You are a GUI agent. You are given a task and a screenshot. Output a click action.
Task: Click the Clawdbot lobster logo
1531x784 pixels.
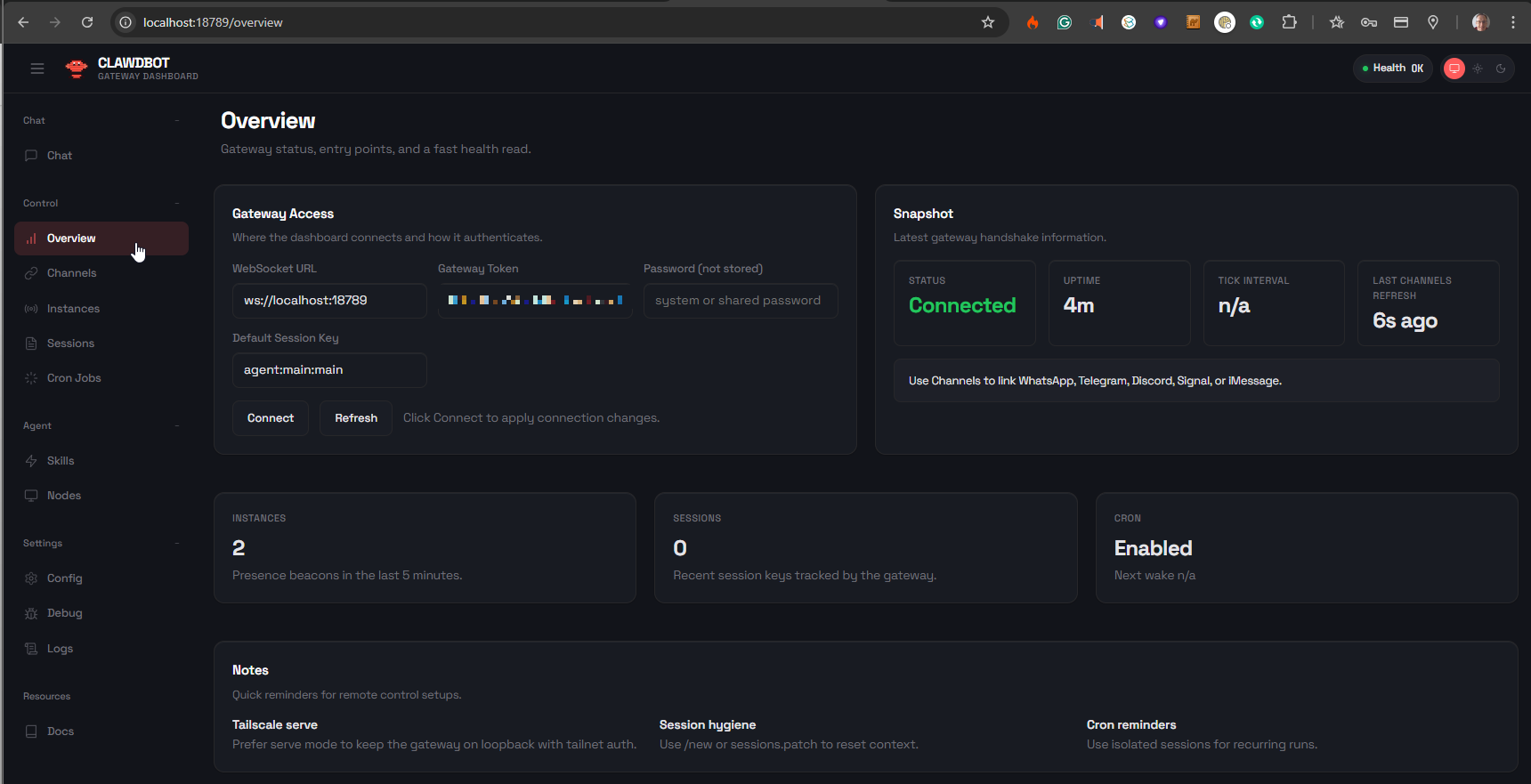(x=77, y=69)
